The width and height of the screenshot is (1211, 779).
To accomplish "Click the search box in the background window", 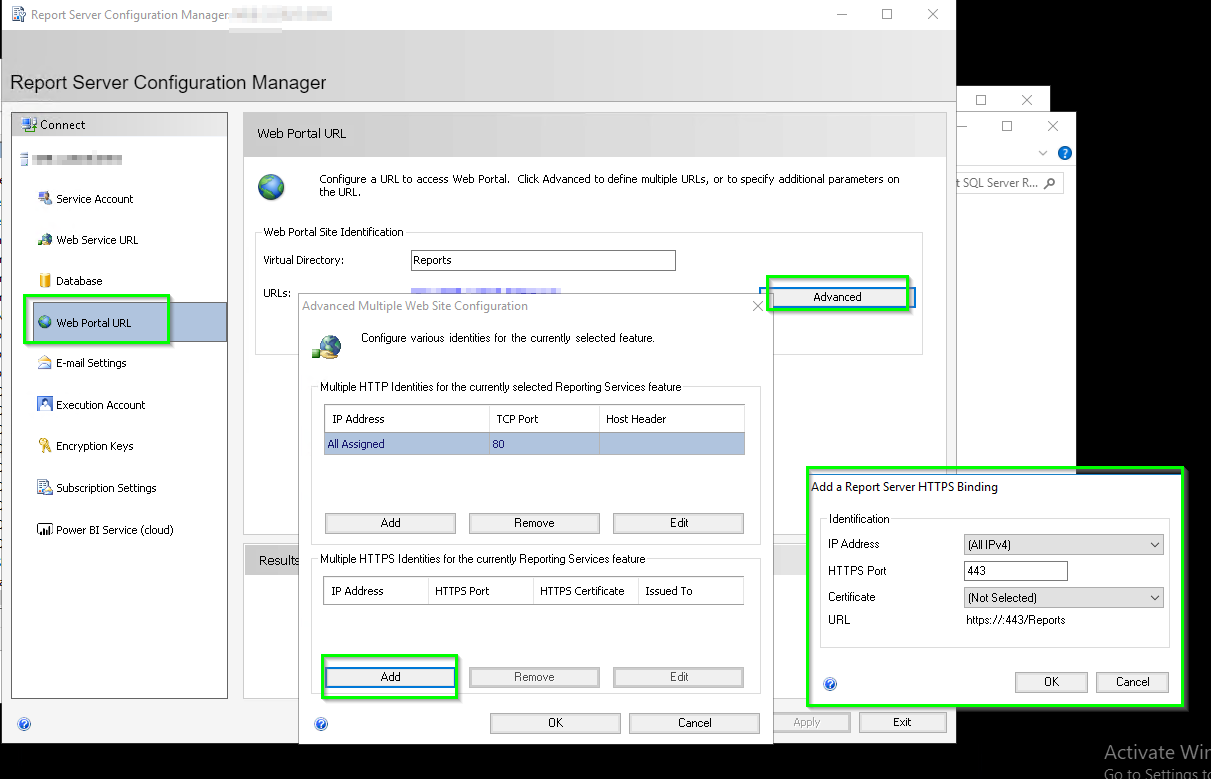I will (1009, 184).
